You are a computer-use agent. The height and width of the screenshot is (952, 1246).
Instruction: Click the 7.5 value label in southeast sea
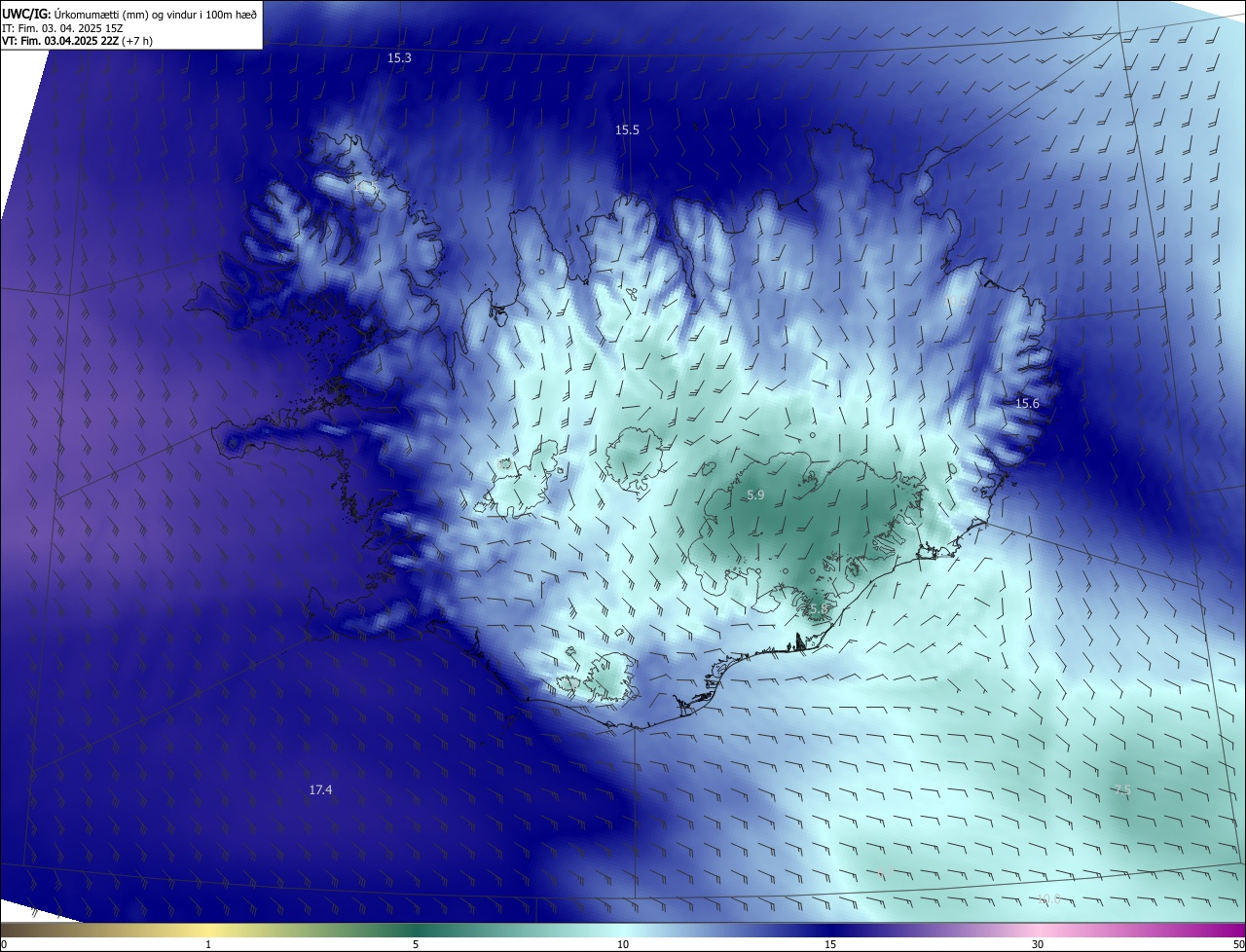[x=1122, y=789]
